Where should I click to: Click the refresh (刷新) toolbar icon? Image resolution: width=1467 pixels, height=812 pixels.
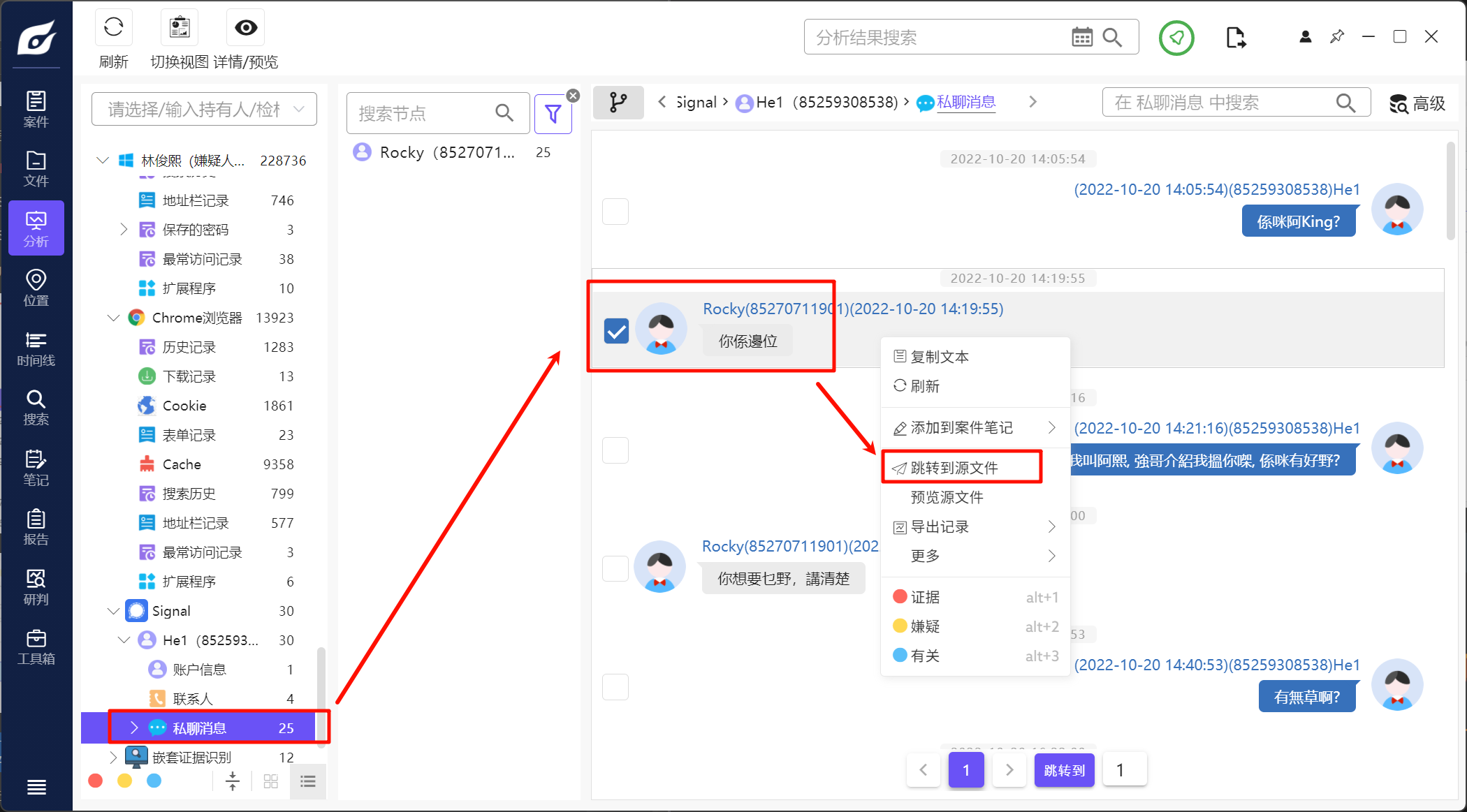pyautogui.click(x=113, y=28)
